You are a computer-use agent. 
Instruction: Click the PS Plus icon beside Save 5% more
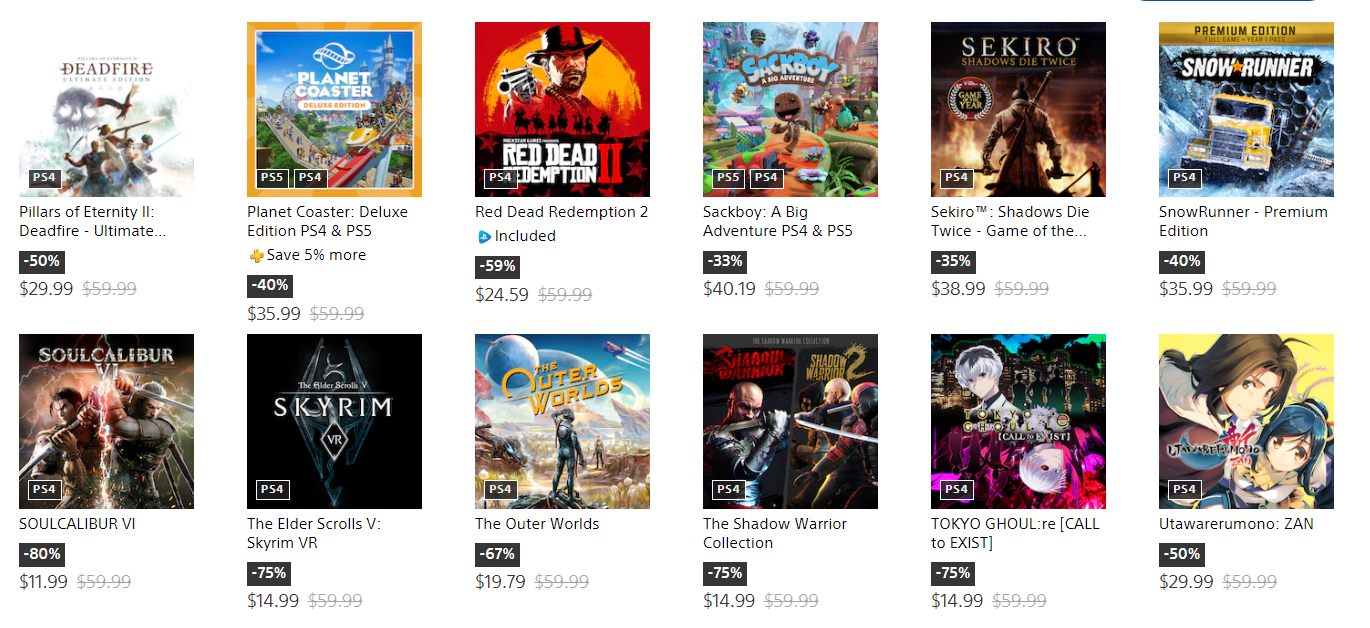pos(256,256)
